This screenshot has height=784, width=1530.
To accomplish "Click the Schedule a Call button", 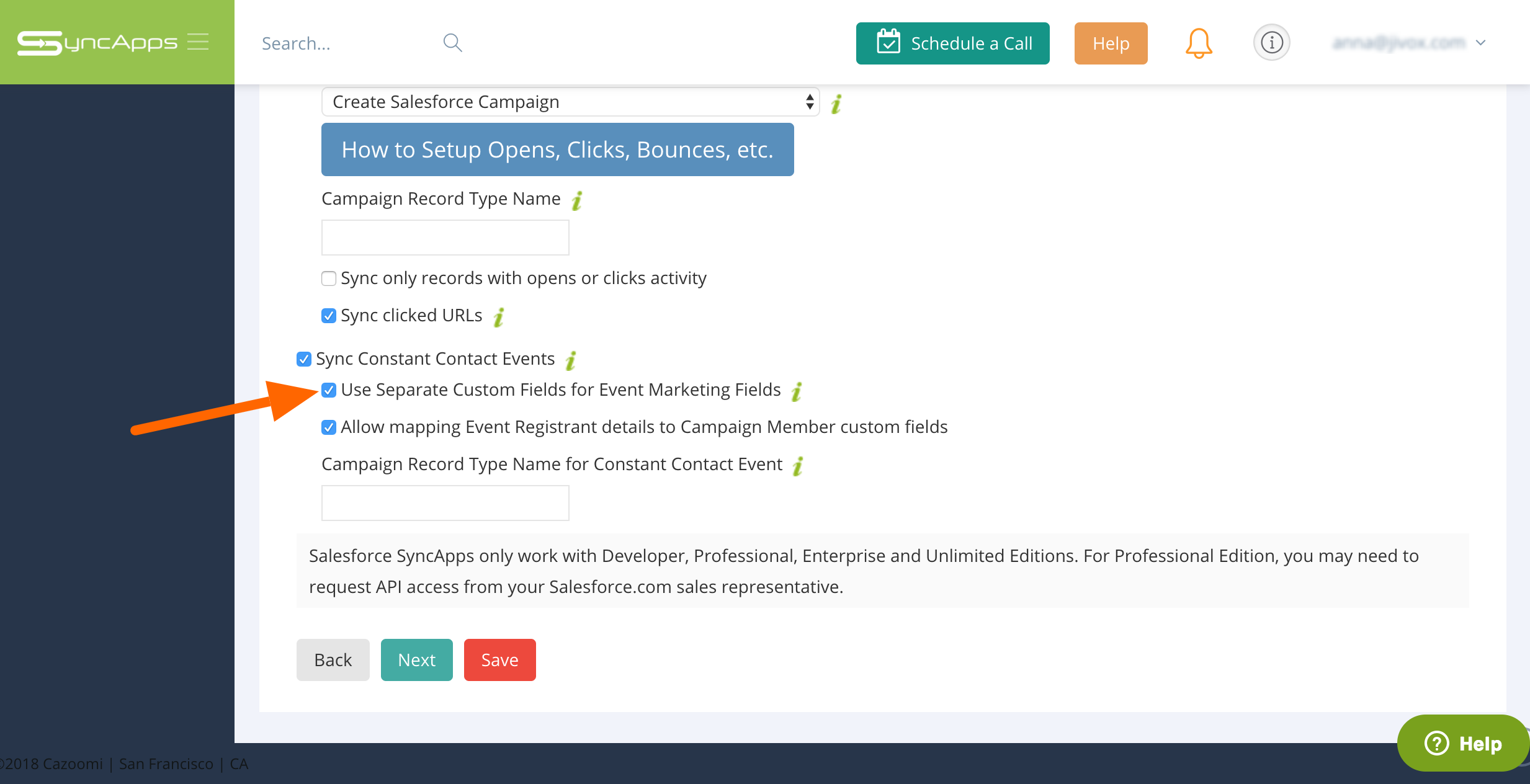I will click(x=951, y=42).
